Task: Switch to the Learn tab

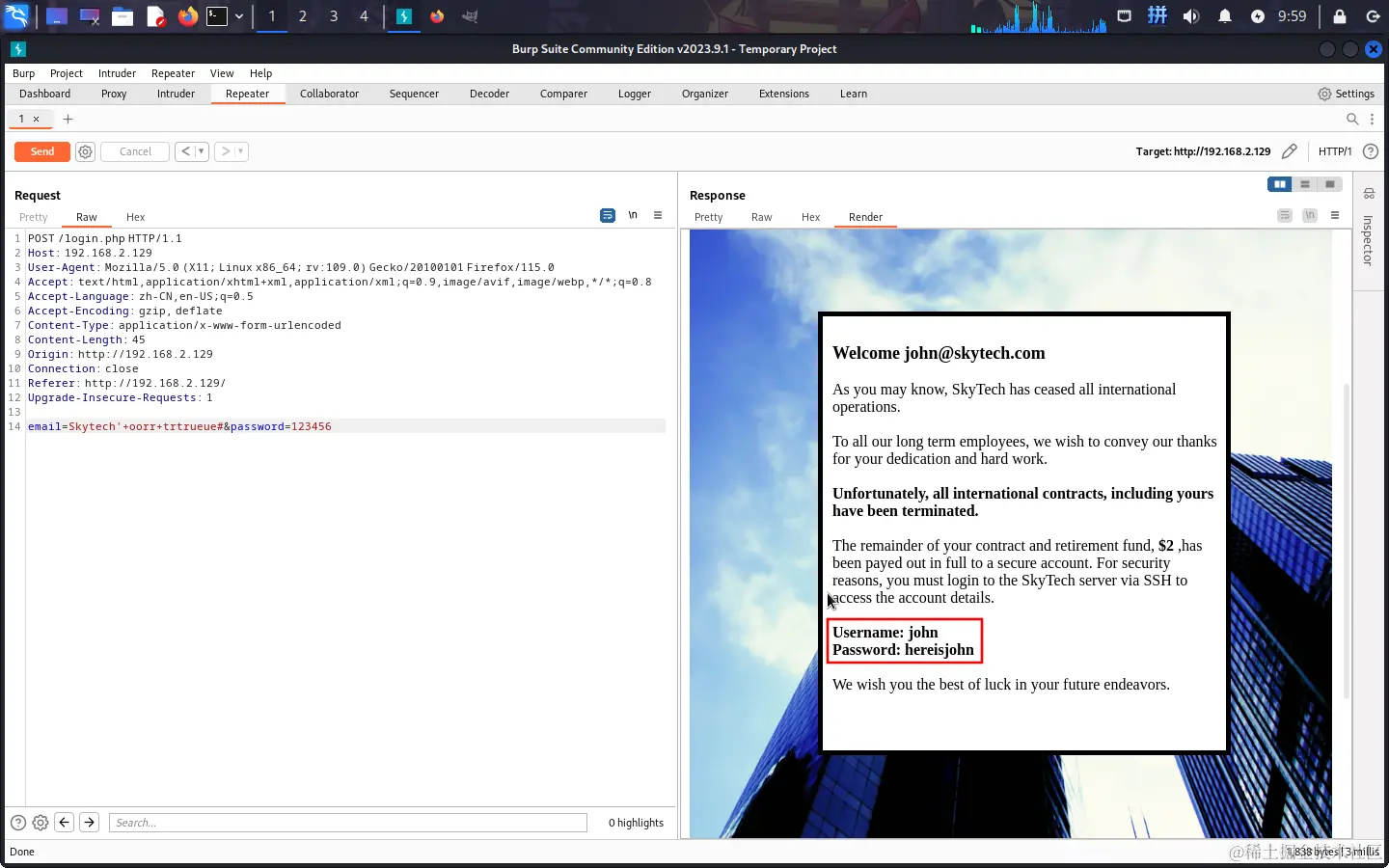Action: (x=854, y=94)
